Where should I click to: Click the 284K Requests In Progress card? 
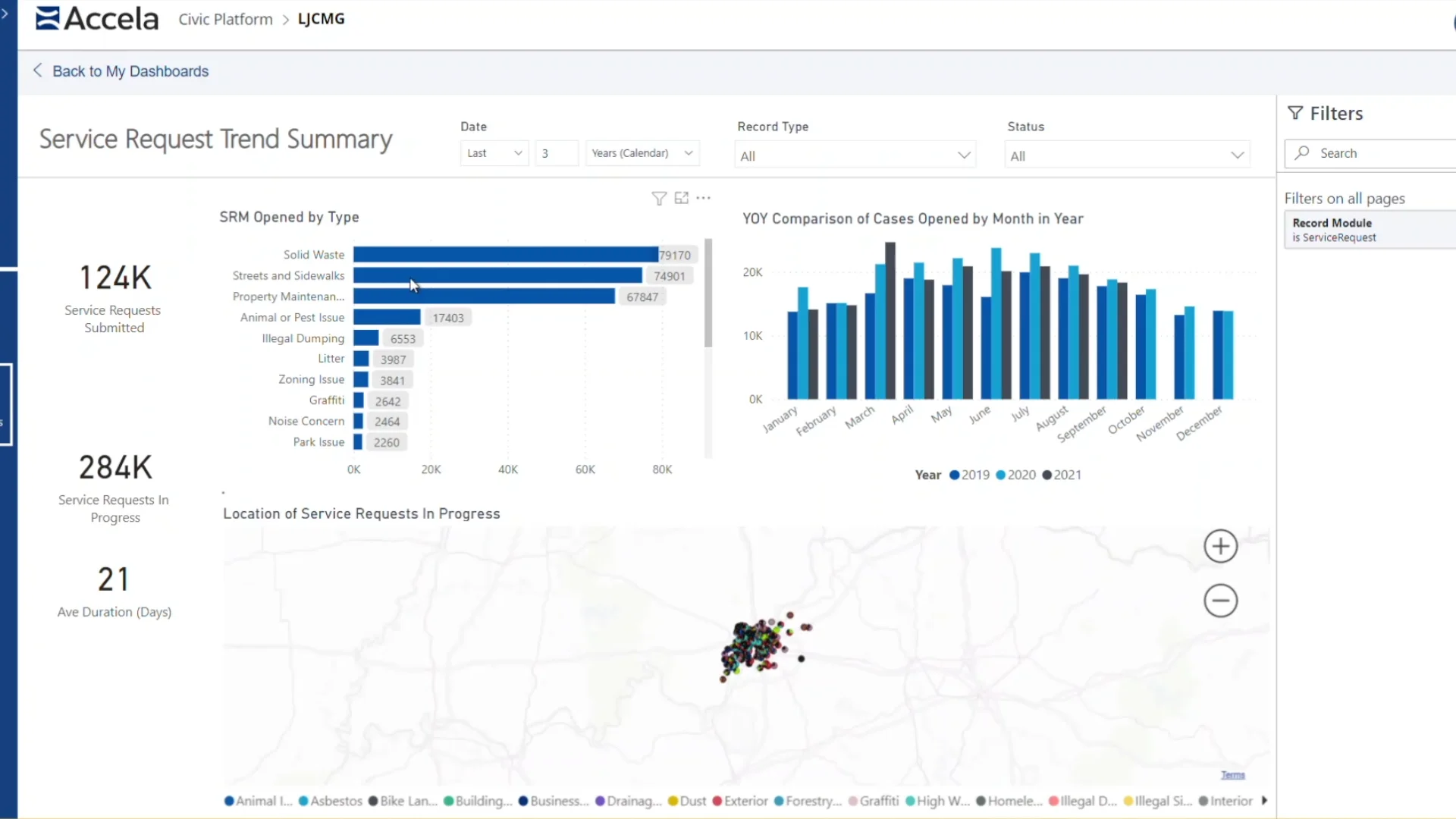(115, 488)
